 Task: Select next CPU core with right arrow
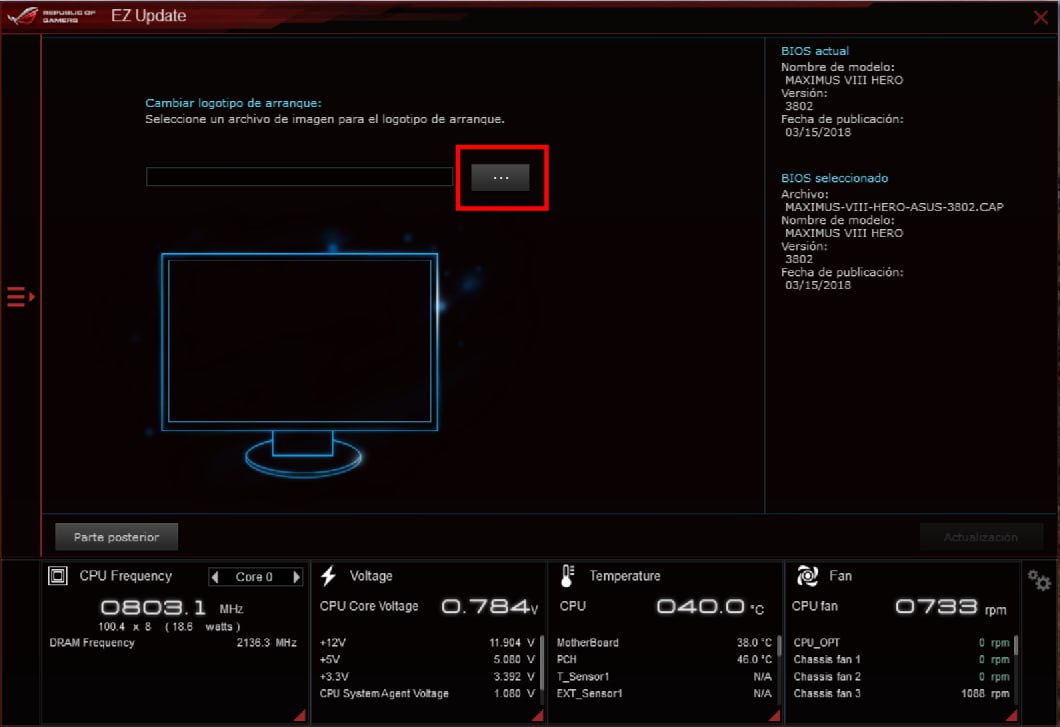(296, 577)
